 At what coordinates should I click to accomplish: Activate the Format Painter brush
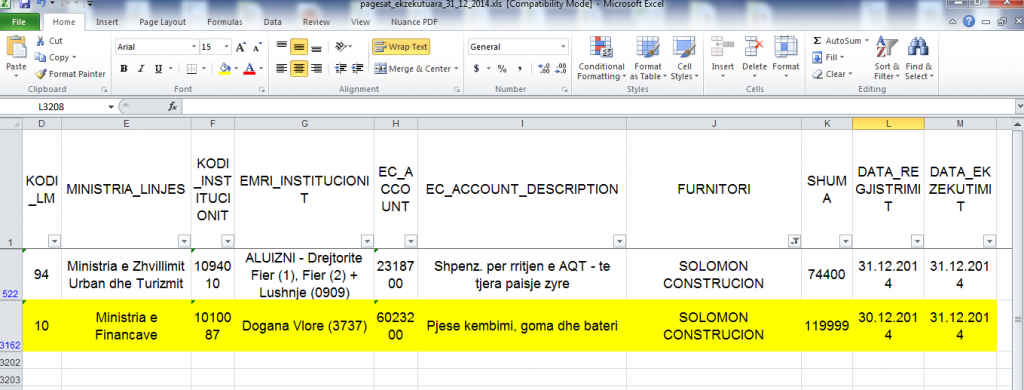(71, 74)
